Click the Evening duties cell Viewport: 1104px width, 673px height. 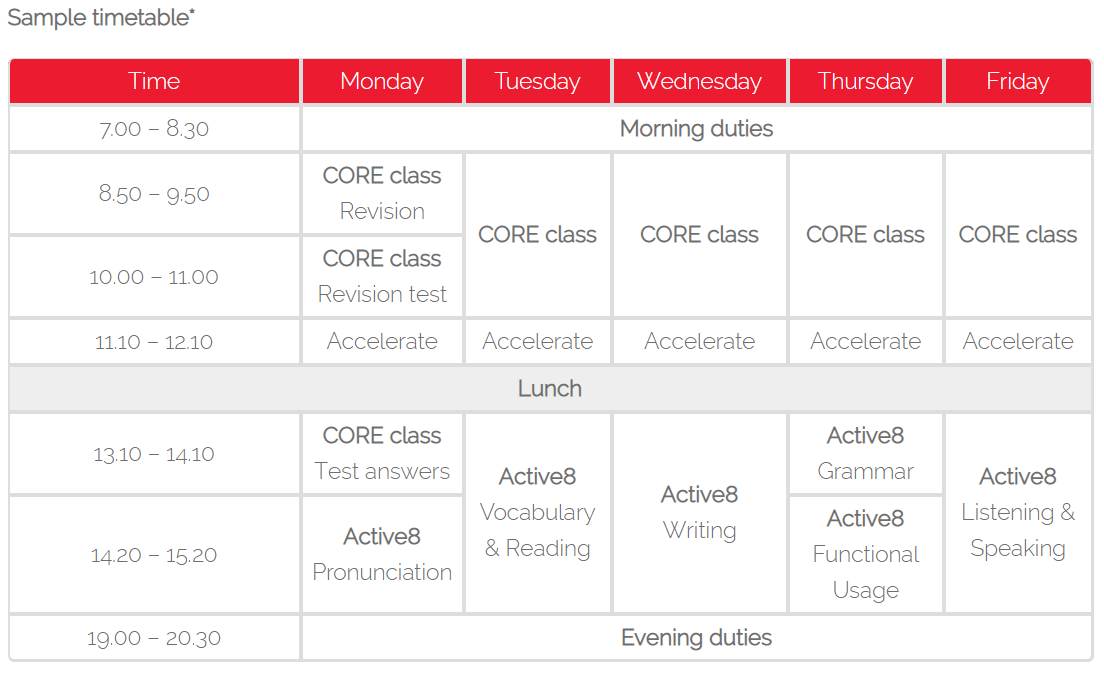[697, 638]
